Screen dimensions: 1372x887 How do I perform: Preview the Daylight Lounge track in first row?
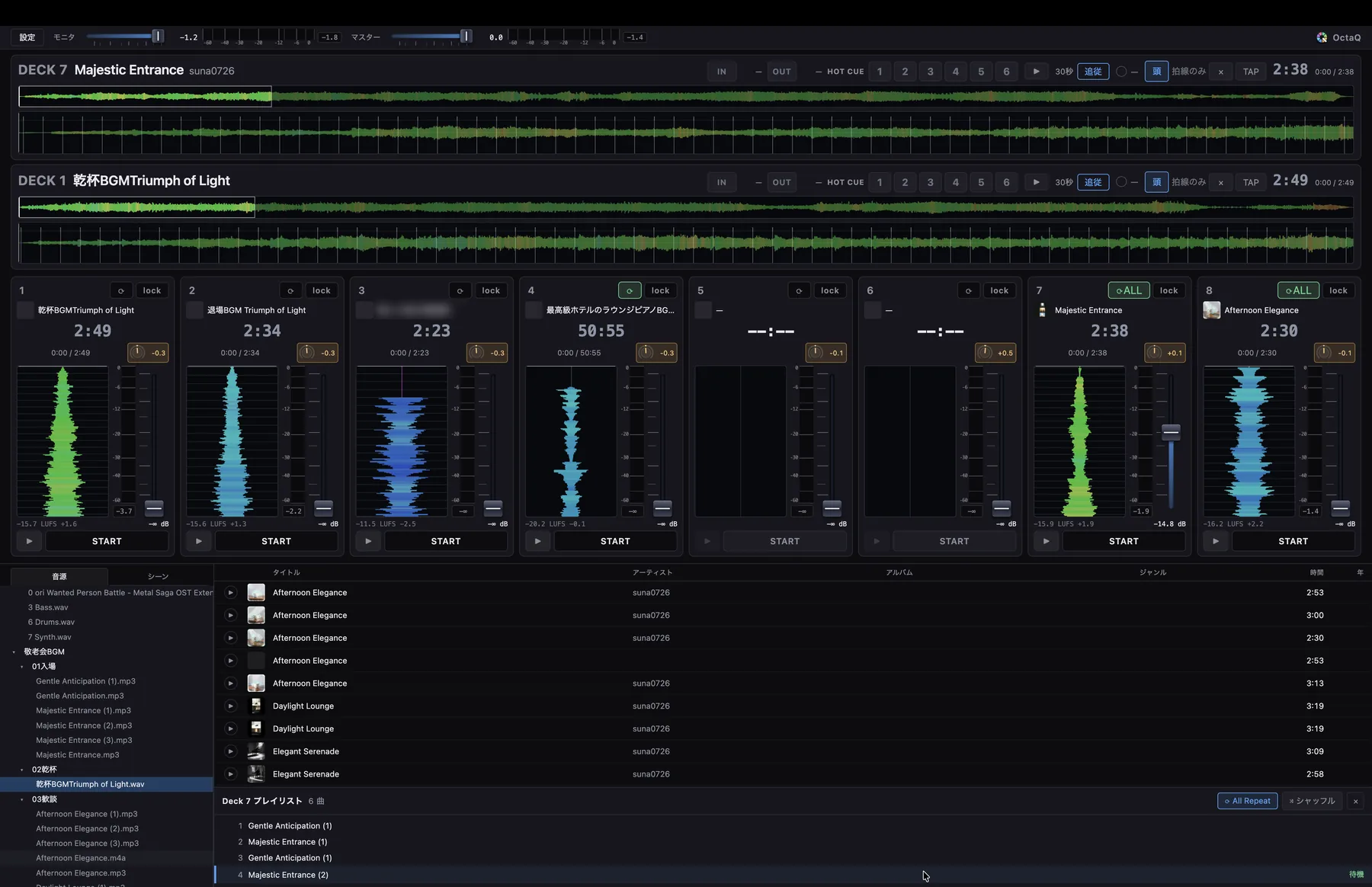click(x=231, y=706)
